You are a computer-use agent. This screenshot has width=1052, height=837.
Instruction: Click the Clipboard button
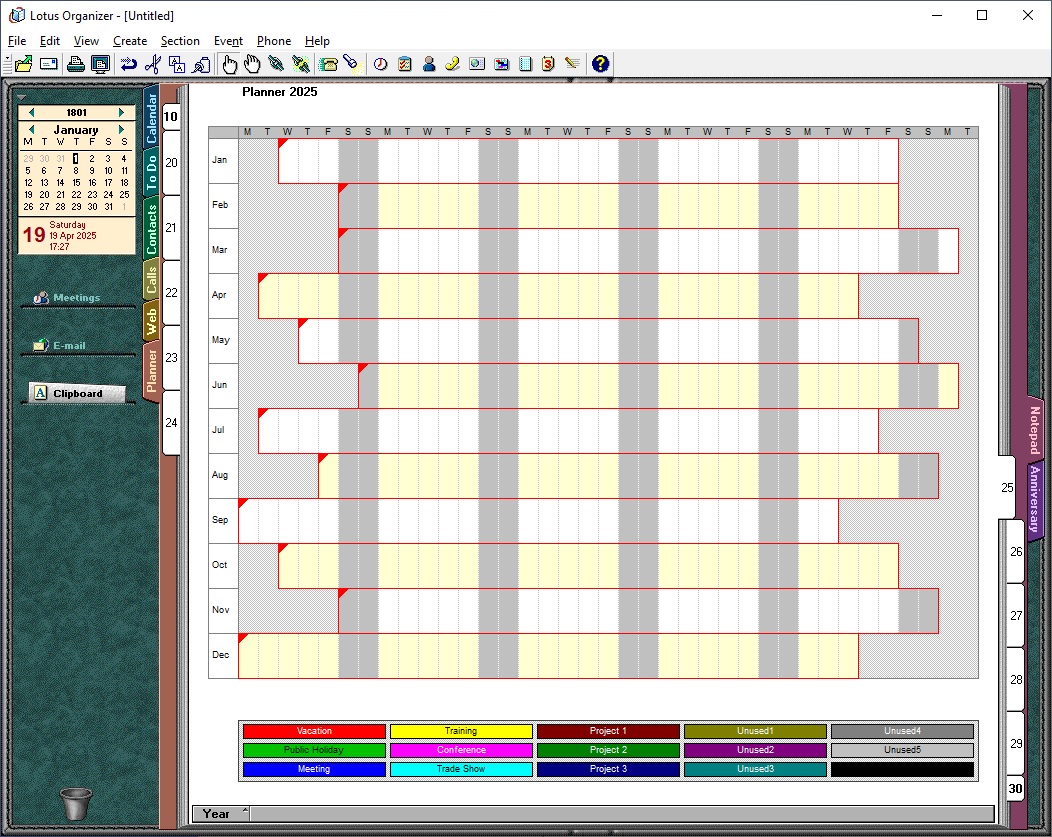click(x=77, y=394)
